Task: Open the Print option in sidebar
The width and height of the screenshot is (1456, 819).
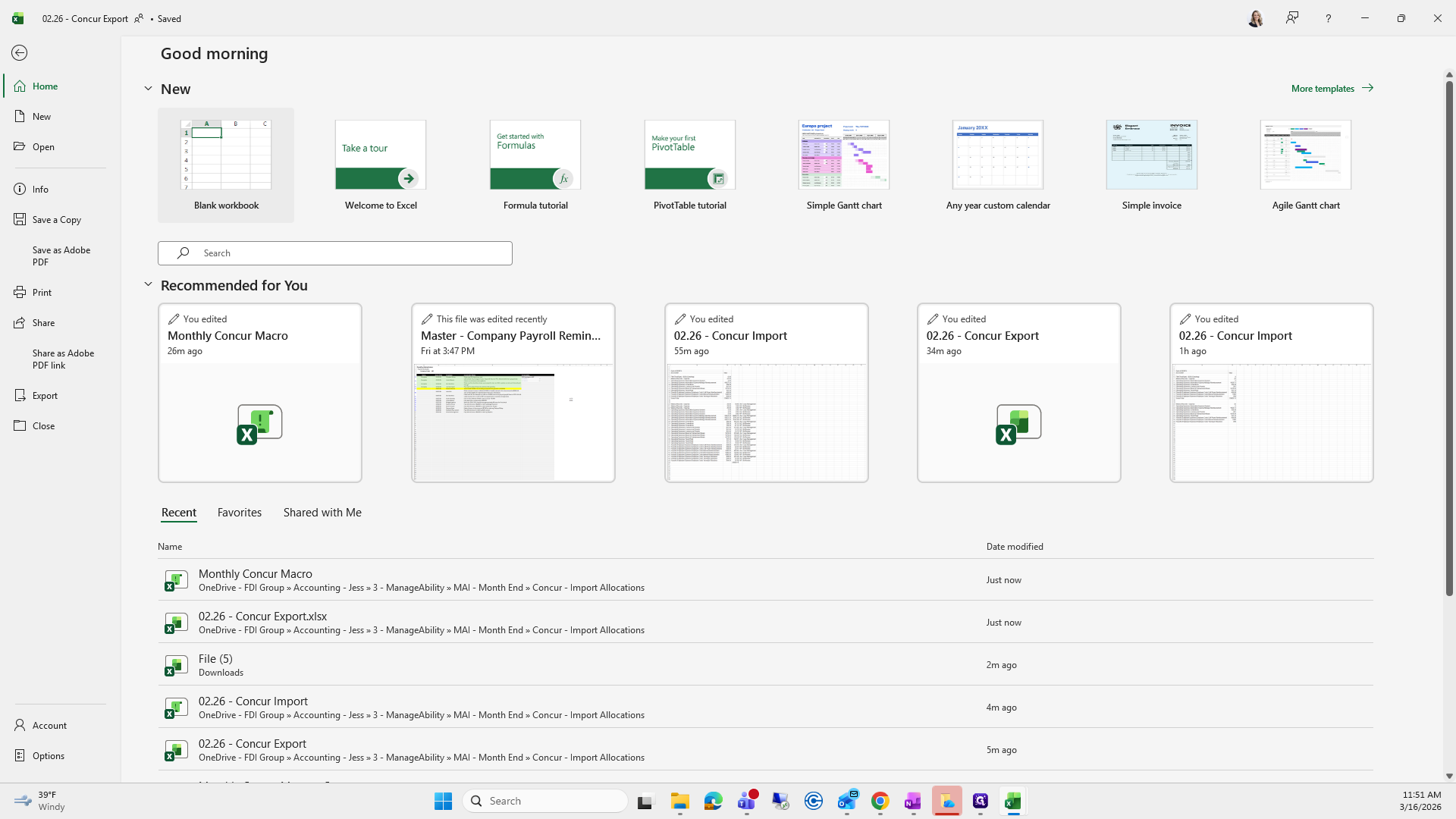Action: point(42,293)
